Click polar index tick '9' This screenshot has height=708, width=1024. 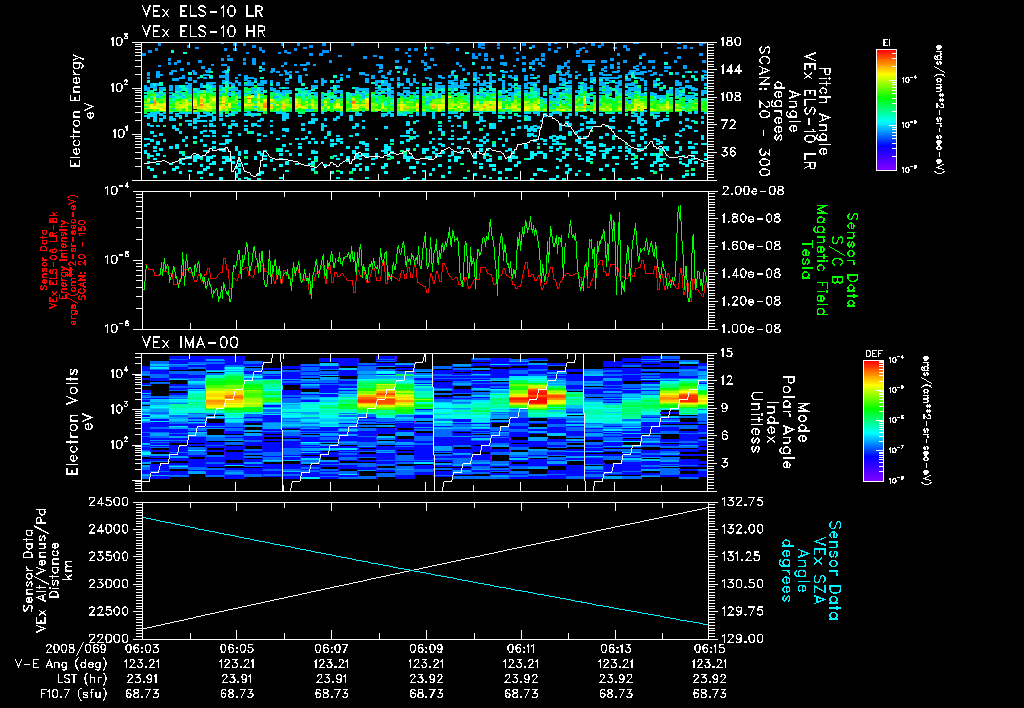[724, 408]
